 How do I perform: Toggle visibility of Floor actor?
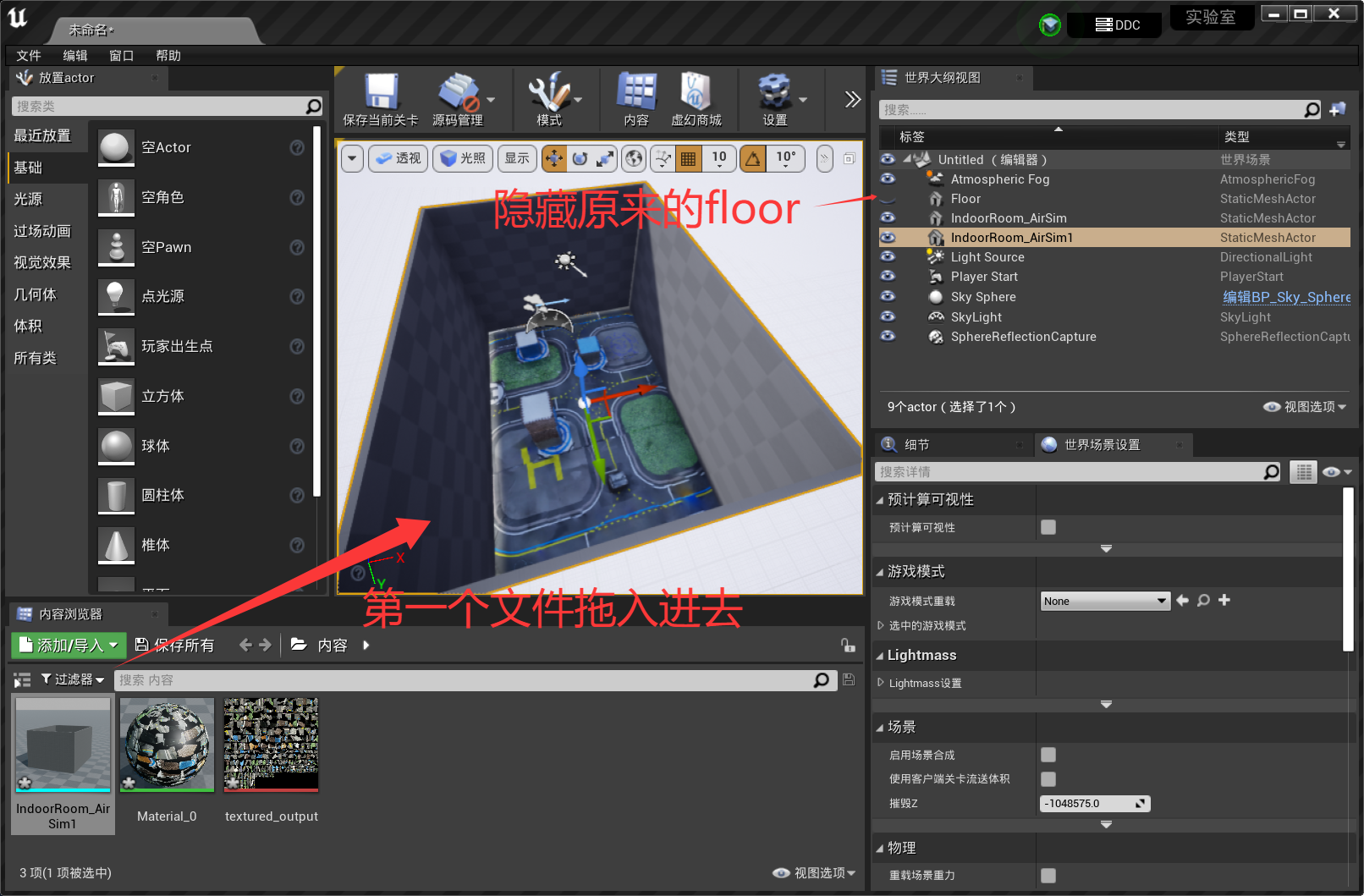(x=888, y=199)
